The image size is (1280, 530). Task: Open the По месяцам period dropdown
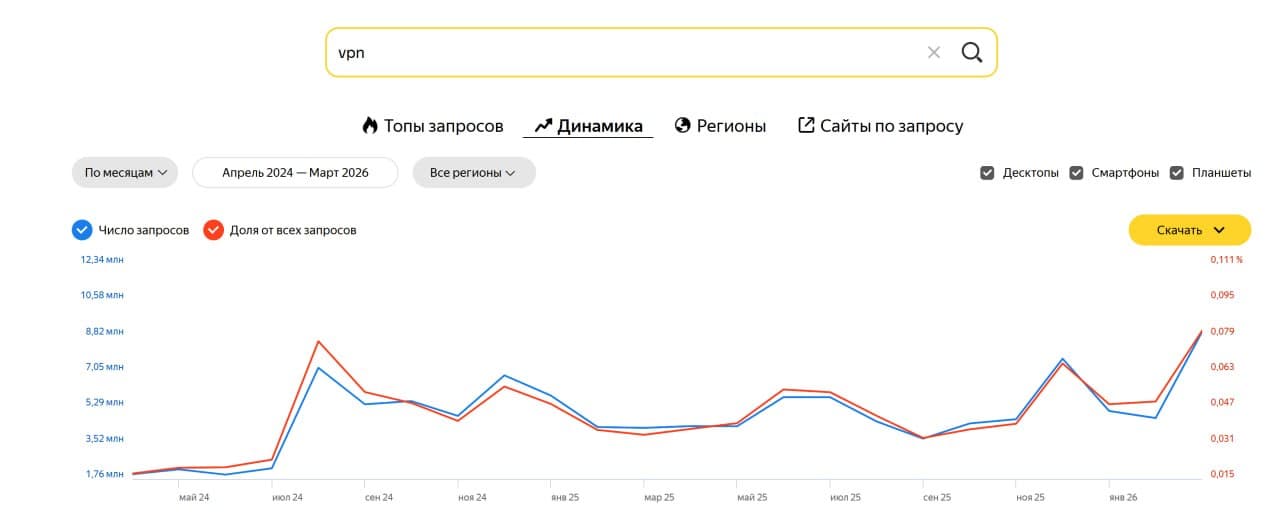124,173
